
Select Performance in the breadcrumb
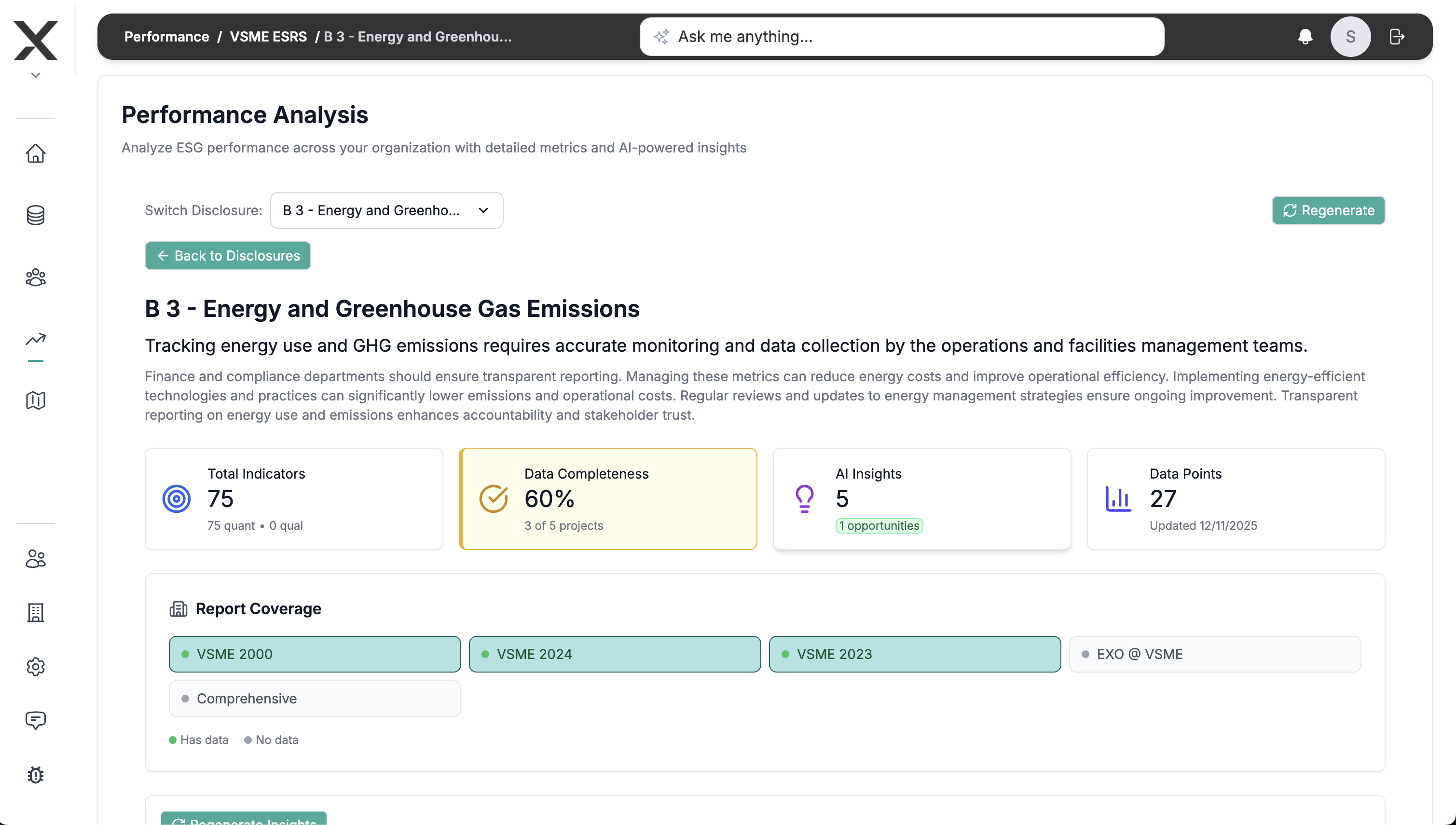(166, 36)
